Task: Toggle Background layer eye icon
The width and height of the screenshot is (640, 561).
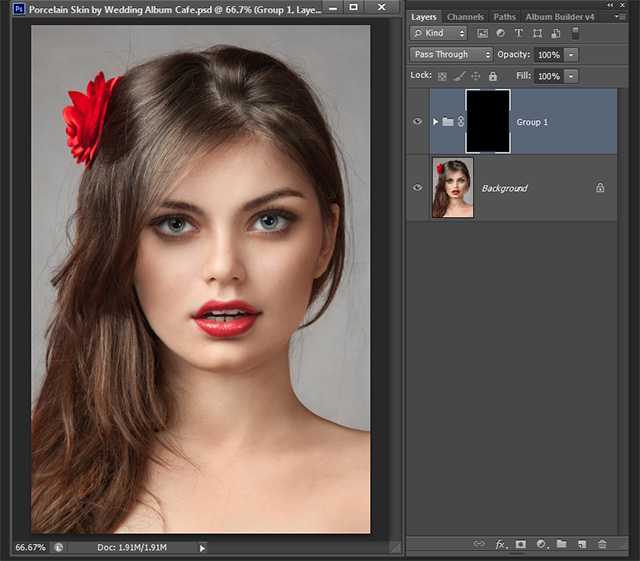Action: [418, 187]
